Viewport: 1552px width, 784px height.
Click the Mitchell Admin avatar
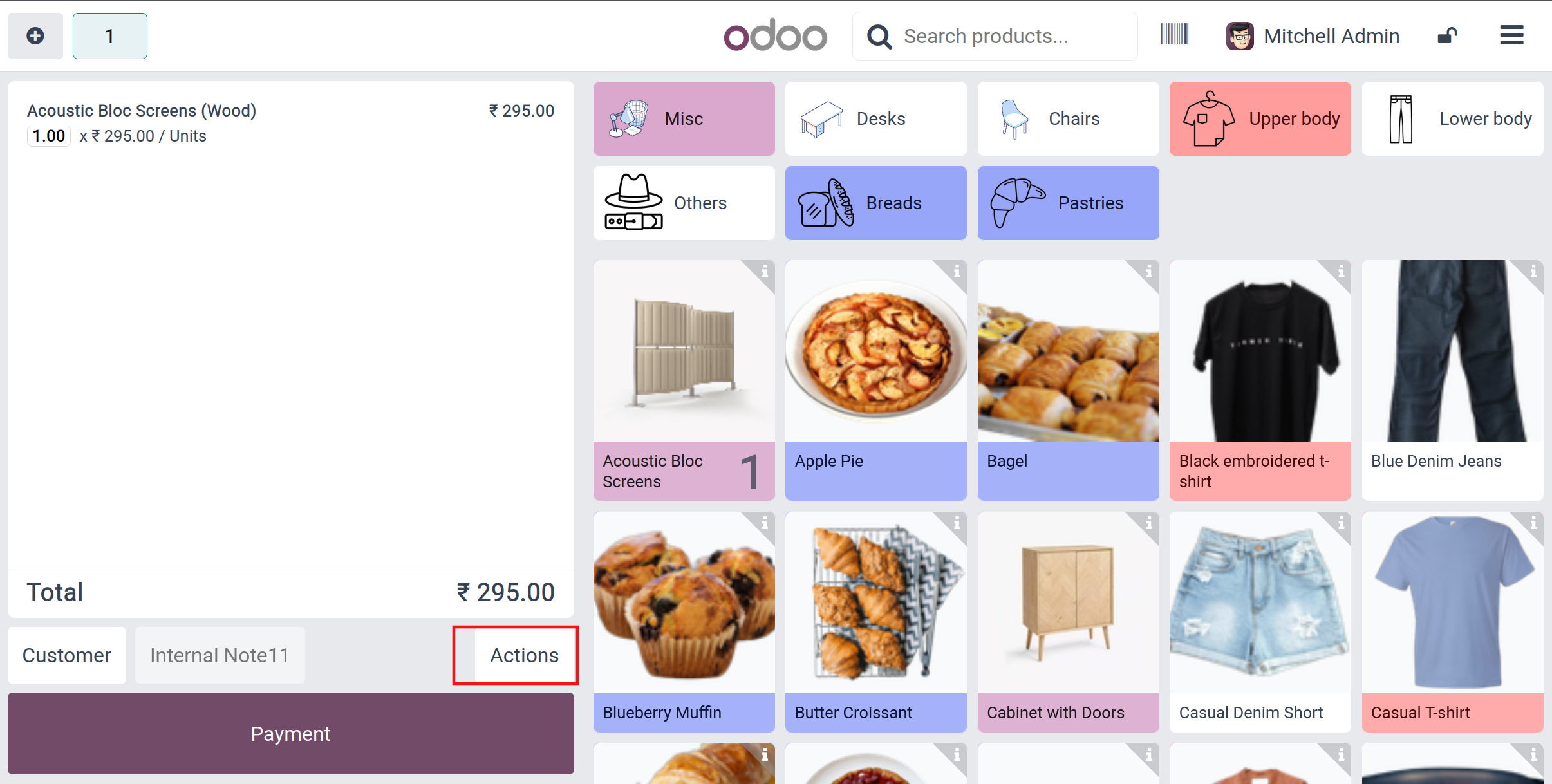click(x=1239, y=36)
